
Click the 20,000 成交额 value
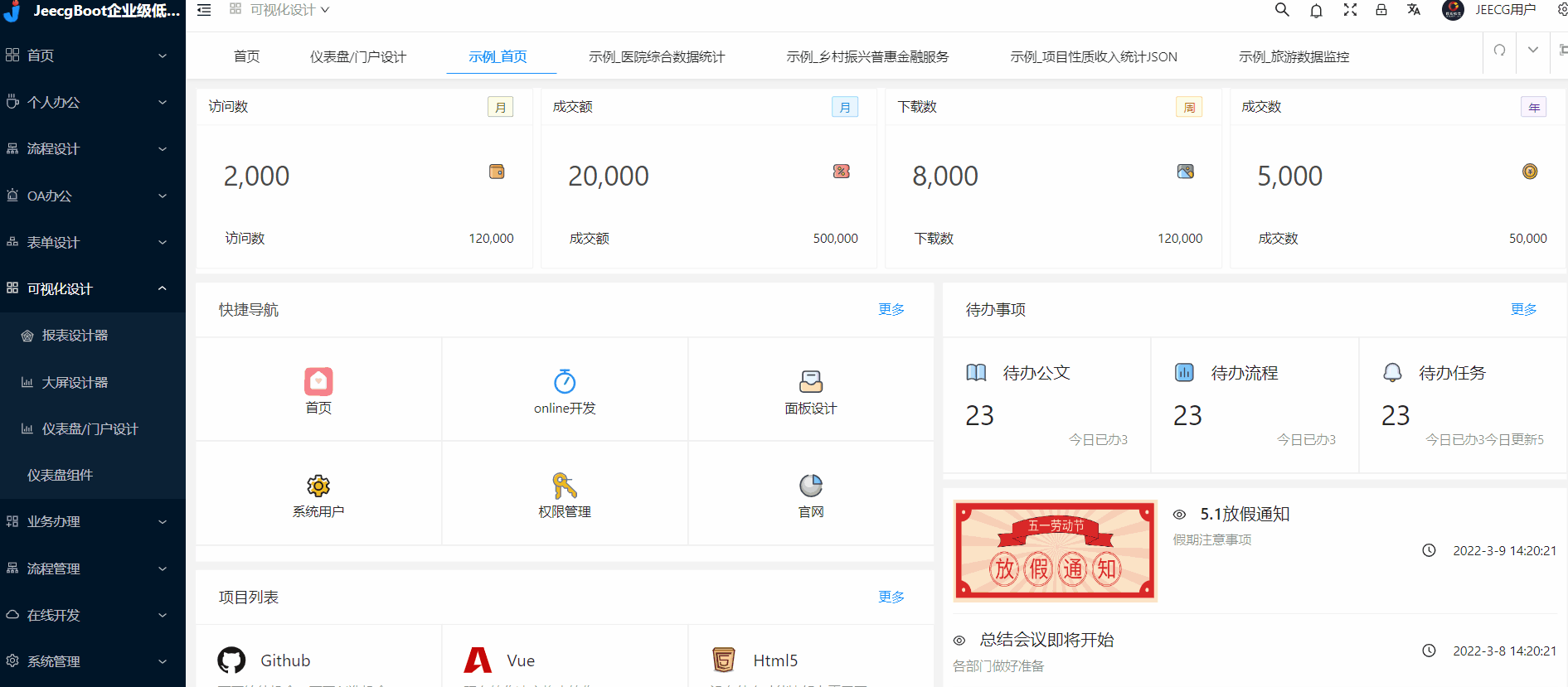[609, 176]
